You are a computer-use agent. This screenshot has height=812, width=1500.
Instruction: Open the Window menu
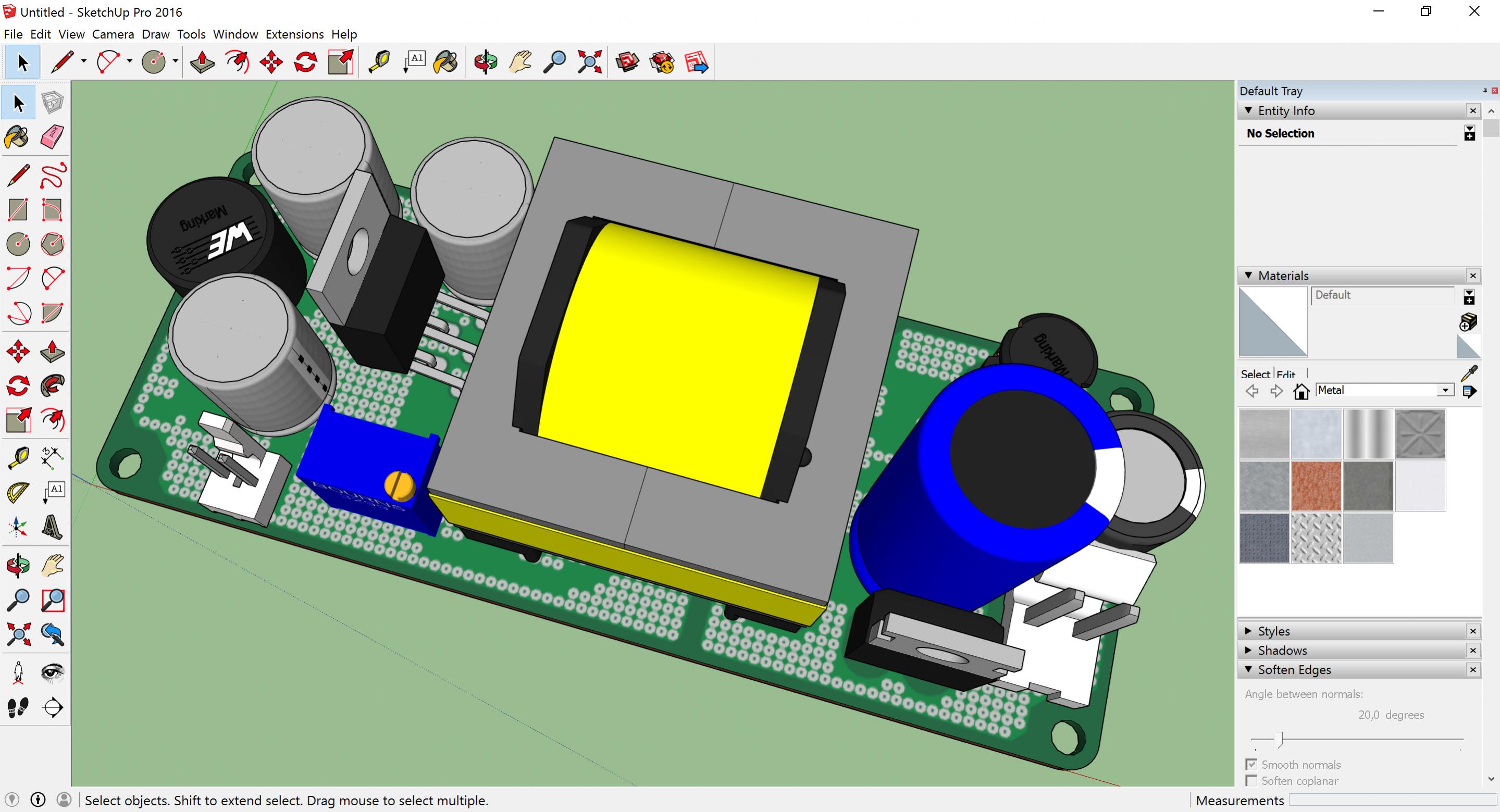point(235,34)
